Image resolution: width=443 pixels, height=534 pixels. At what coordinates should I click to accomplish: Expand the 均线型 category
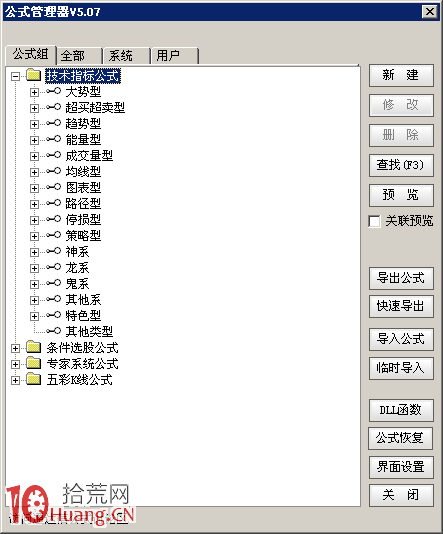[x=34, y=172]
